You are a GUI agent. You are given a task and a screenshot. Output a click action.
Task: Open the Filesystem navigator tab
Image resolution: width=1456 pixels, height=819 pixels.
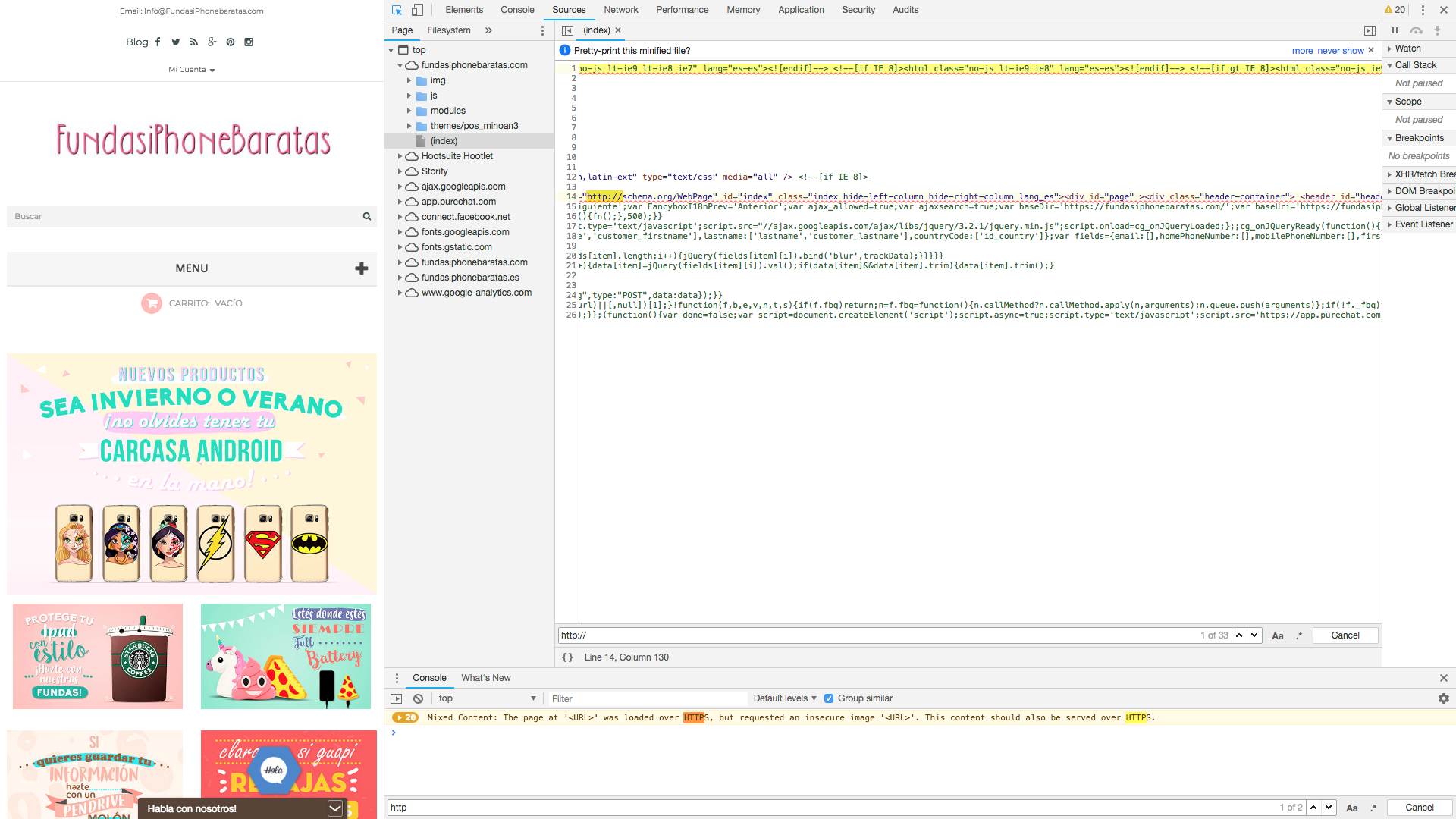[x=448, y=30]
